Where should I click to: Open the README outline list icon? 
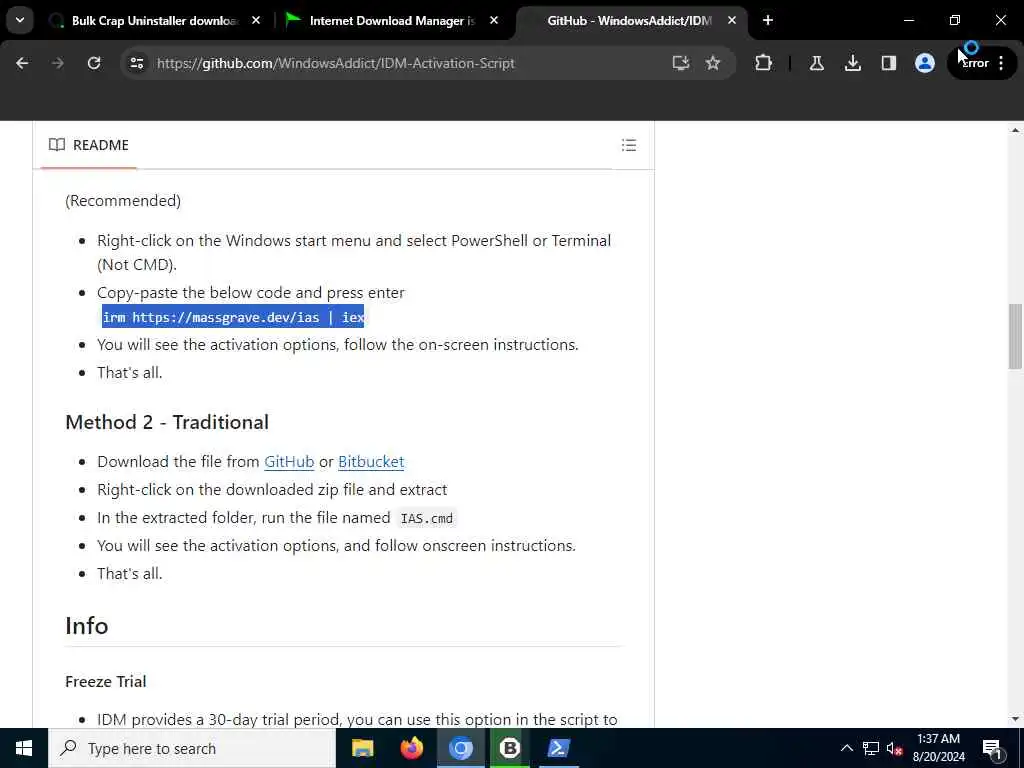(628, 145)
